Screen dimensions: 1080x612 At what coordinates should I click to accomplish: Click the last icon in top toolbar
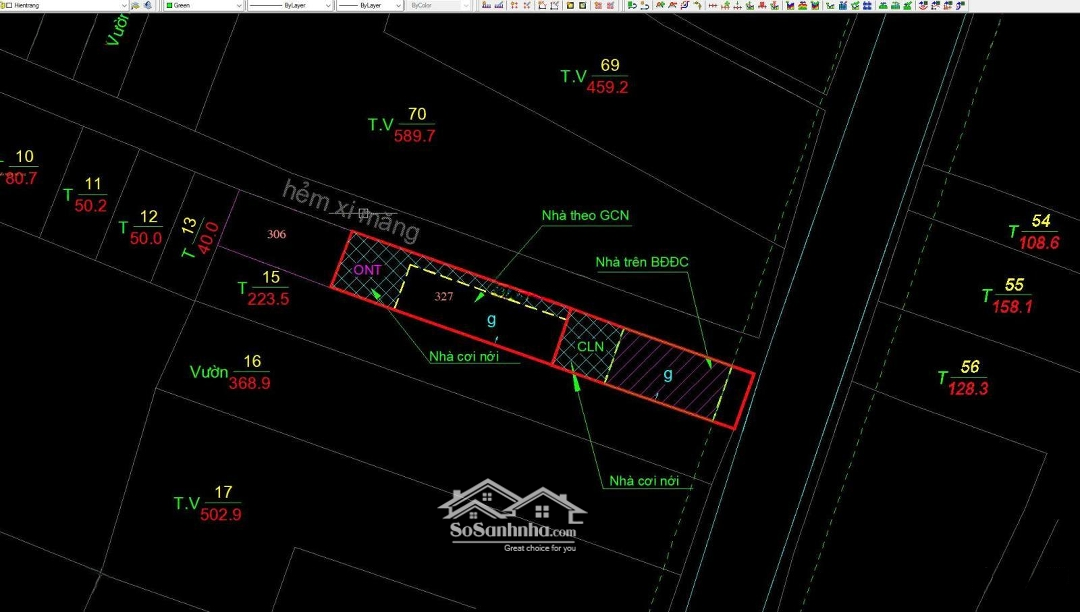pyautogui.click(x=961, y=5)
